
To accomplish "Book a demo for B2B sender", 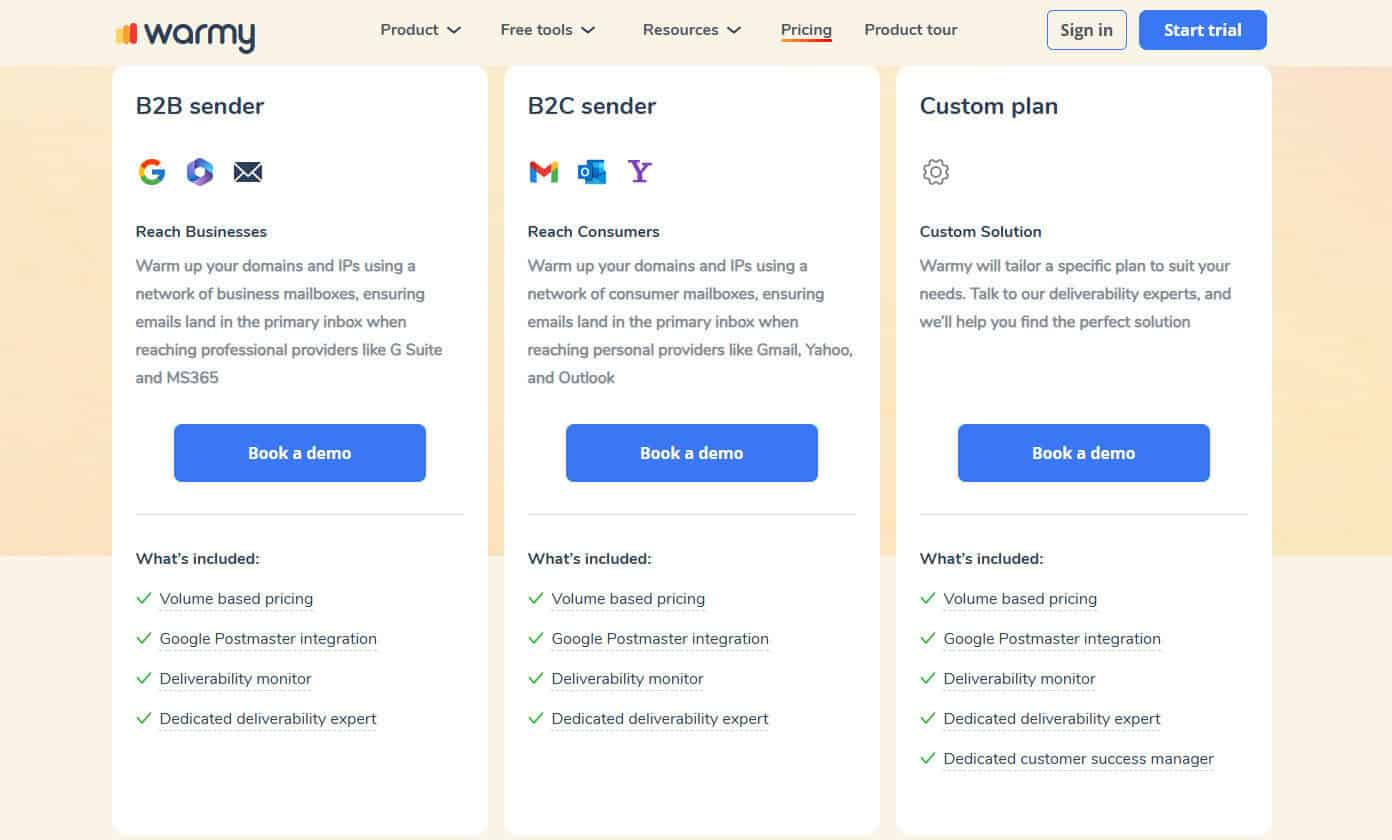I will (x=300, y=453).
